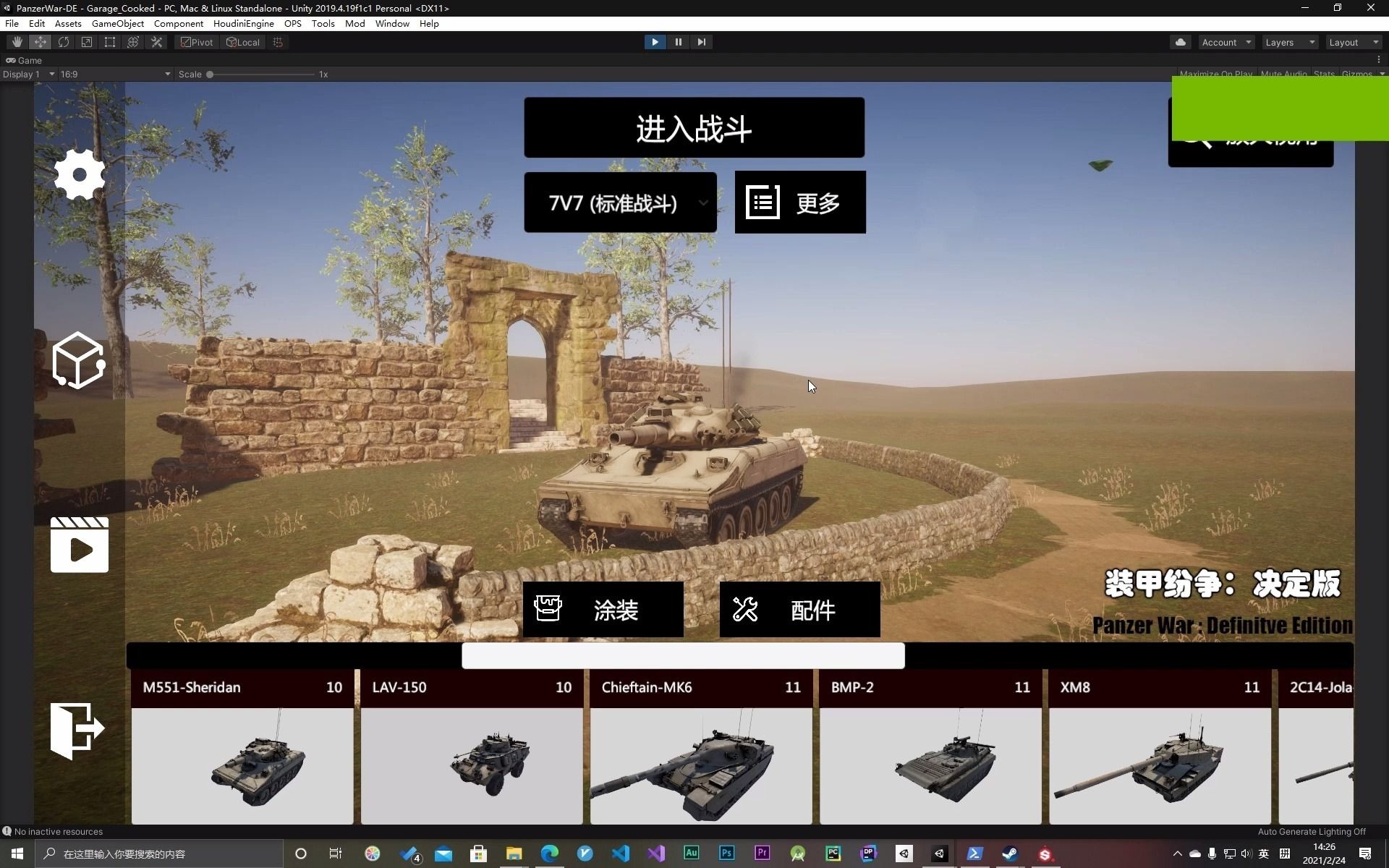Screen dimensions: 1389x868
Task: Open the 3D cube module icon
Action: click(79, 360)
